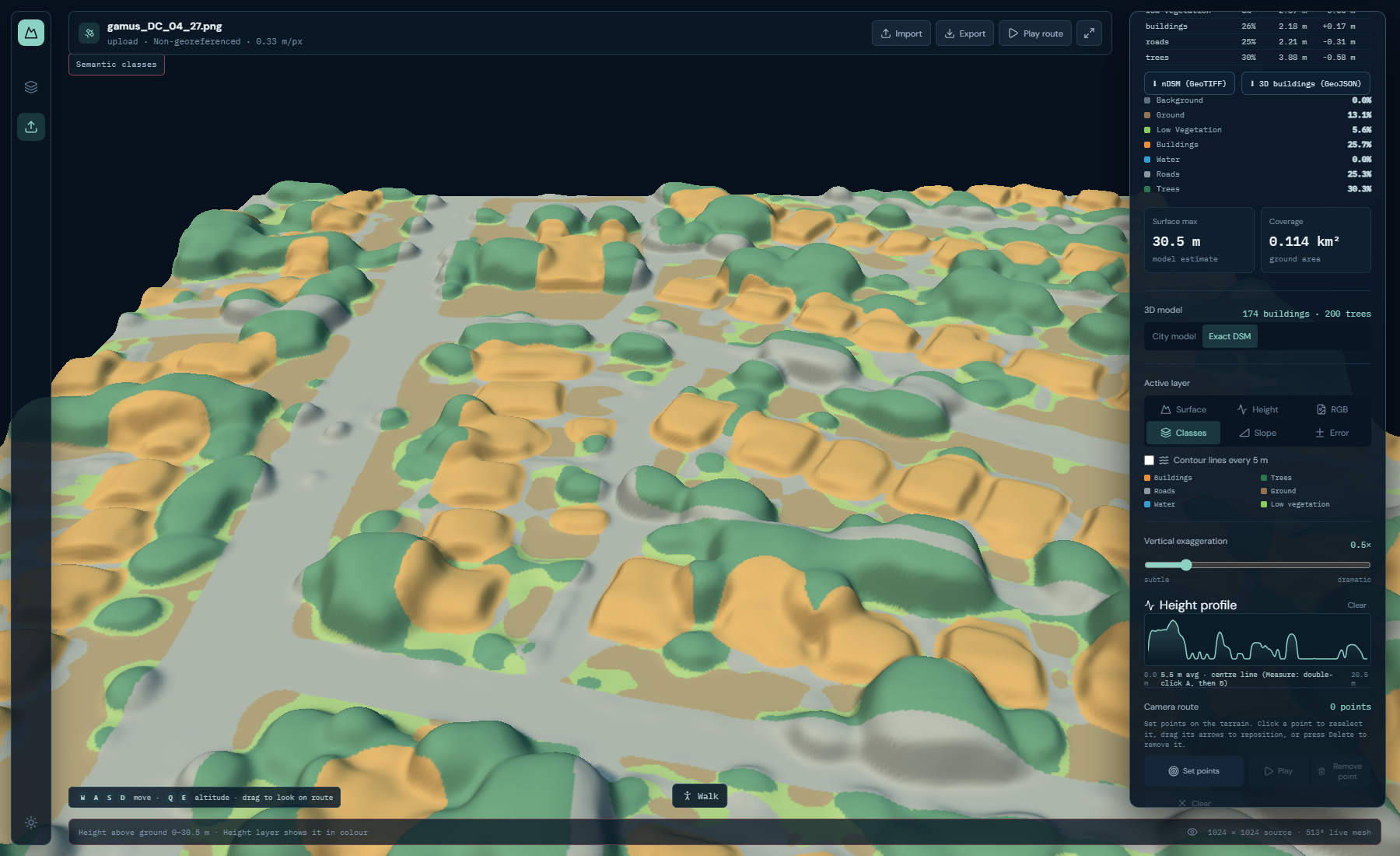The image size is (1400, 856).
Task: Click the blue Water legend swatch
Action: [1147, 504]
